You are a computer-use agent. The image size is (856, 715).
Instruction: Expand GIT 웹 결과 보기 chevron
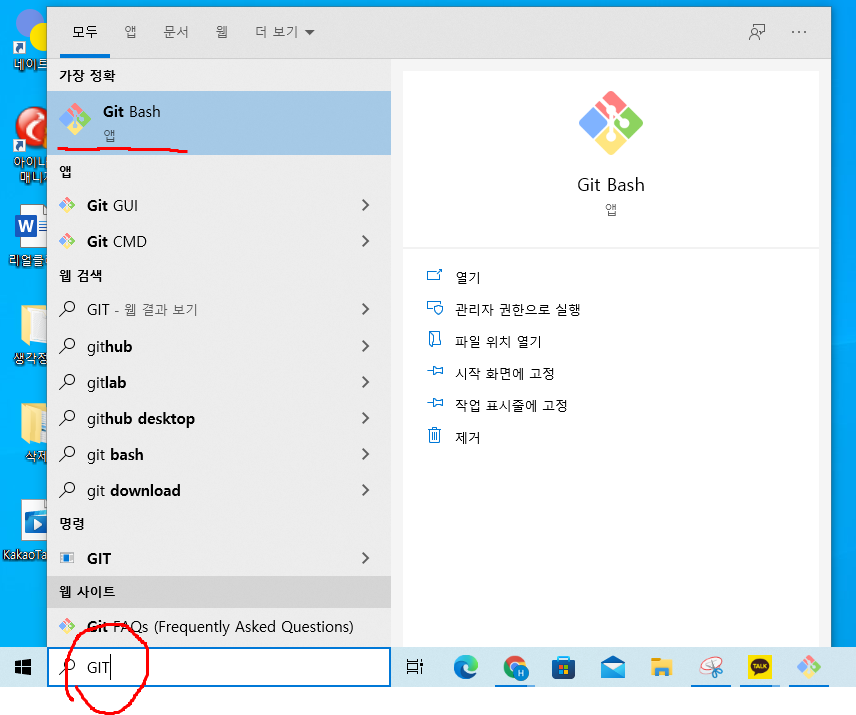[x=366, y=309]
